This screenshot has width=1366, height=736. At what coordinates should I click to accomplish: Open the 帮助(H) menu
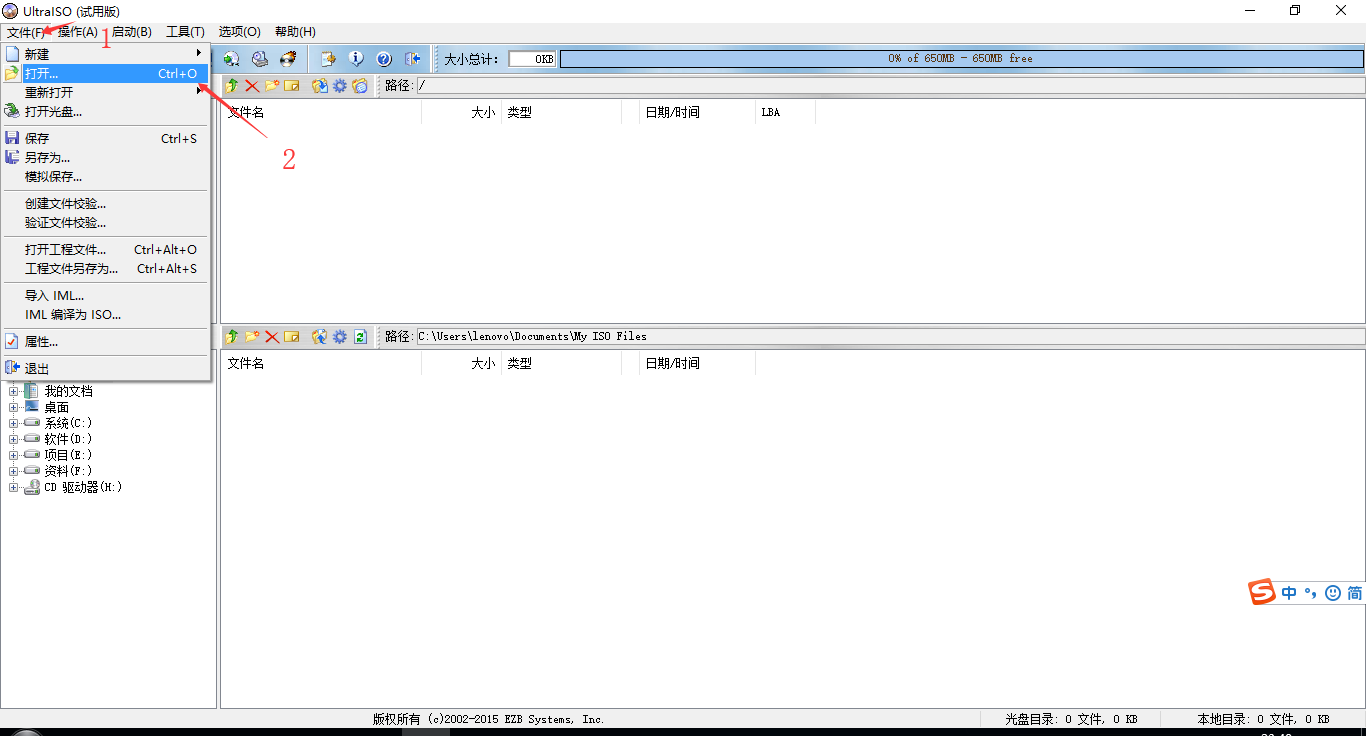(295, 32)
